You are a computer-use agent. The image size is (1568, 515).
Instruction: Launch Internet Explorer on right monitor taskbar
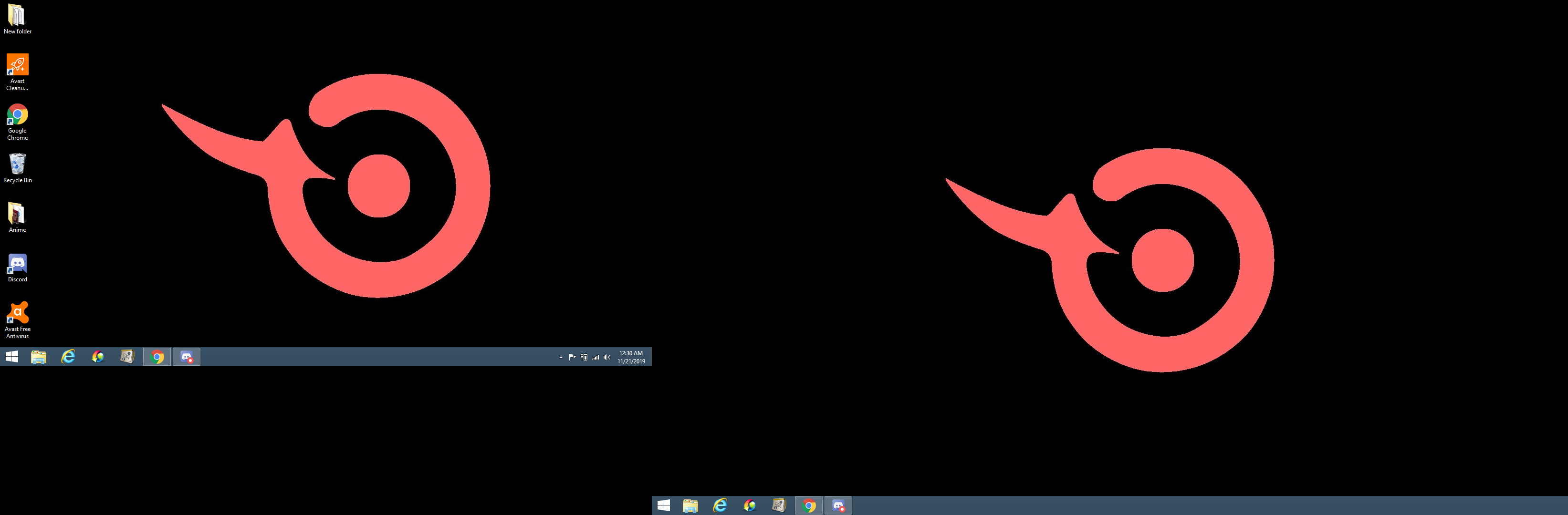tap(720, 506)
